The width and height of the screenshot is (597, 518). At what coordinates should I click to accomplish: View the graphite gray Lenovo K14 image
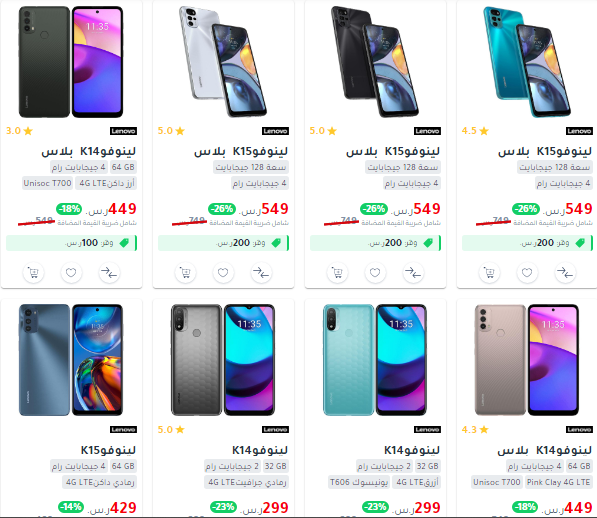[x=223, y=360]
